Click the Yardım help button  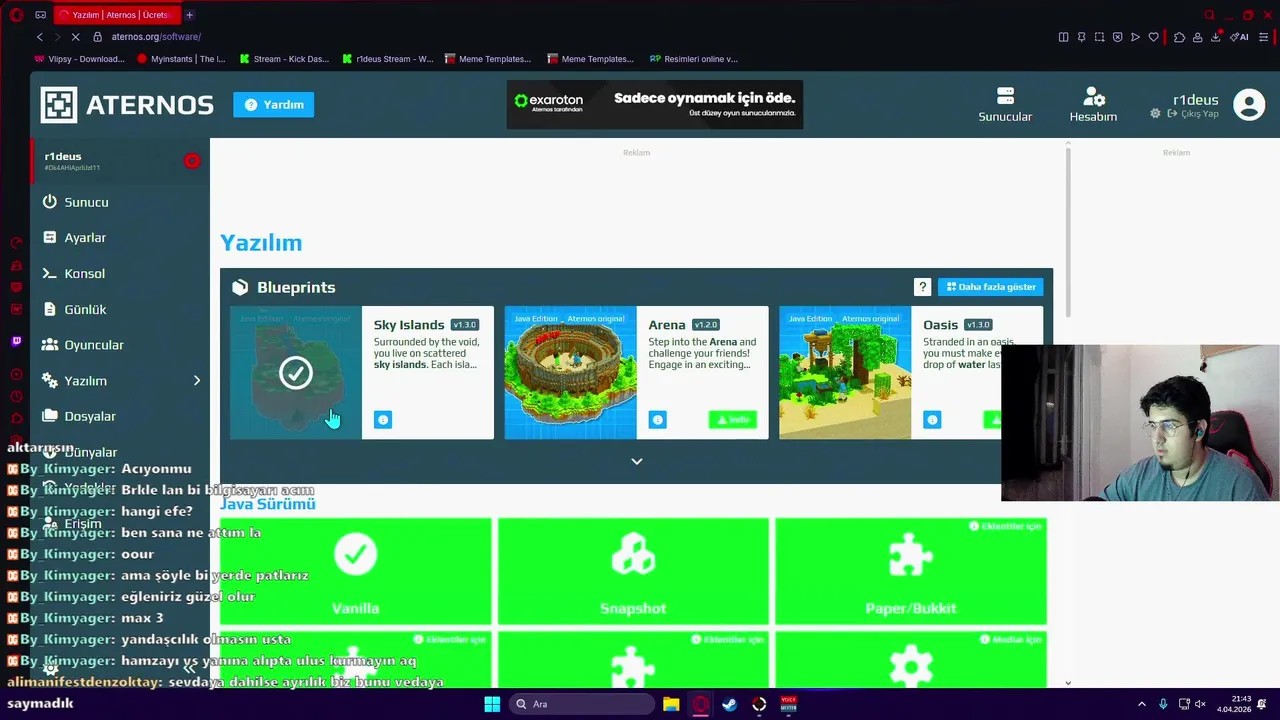tap(273, 104)
